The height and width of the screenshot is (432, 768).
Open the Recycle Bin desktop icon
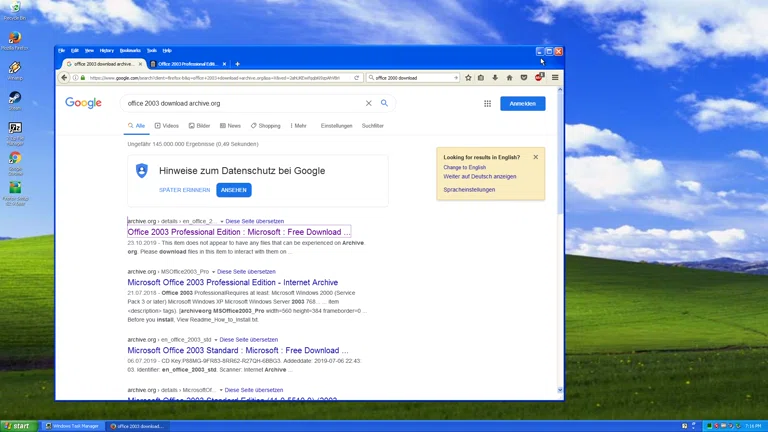15,11
